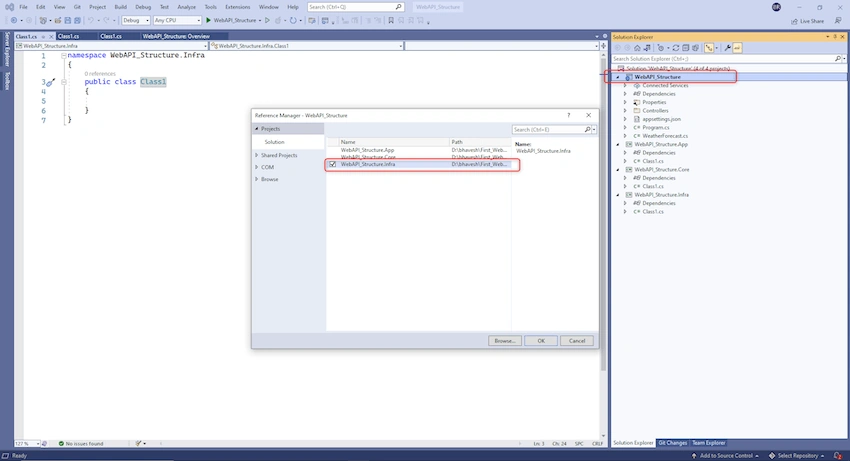Viewport: 850px width, 461px height.
Task: Collapse the class outlining toggle at line 3
Action: point(63,82)
